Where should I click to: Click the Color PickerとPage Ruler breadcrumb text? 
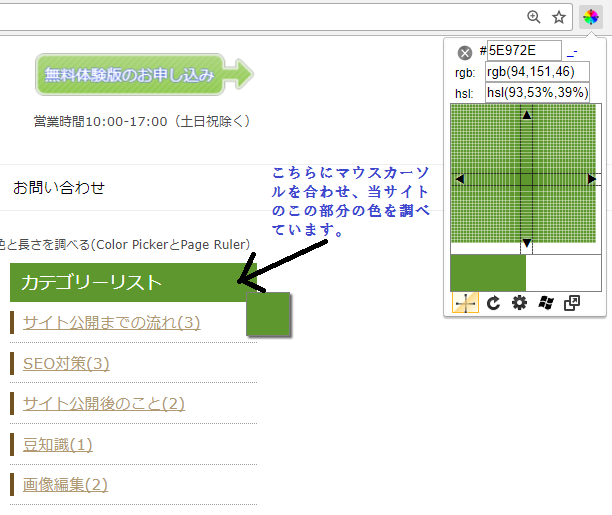[x=173, y=245]
